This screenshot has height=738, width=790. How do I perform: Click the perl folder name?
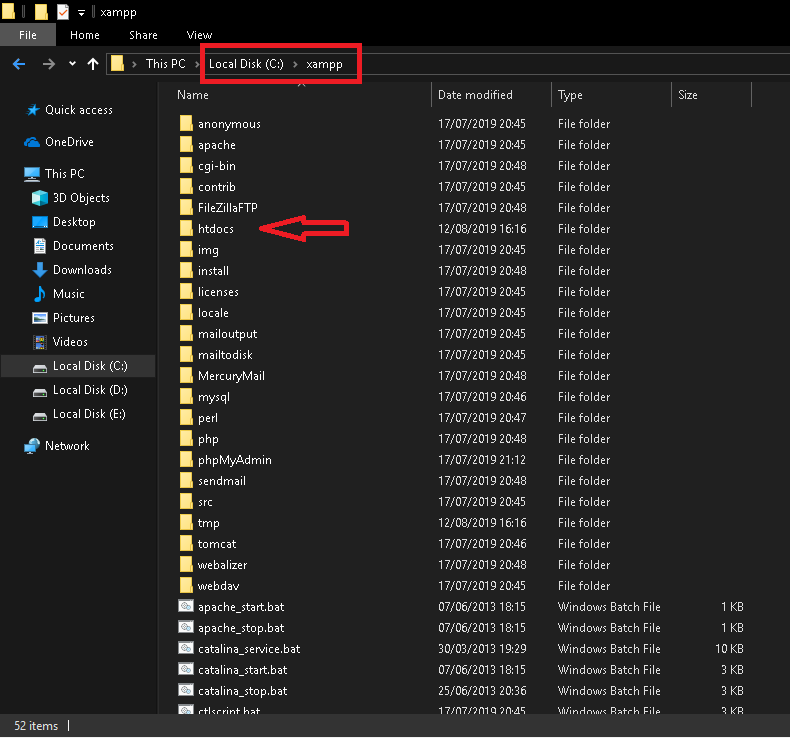208,418
